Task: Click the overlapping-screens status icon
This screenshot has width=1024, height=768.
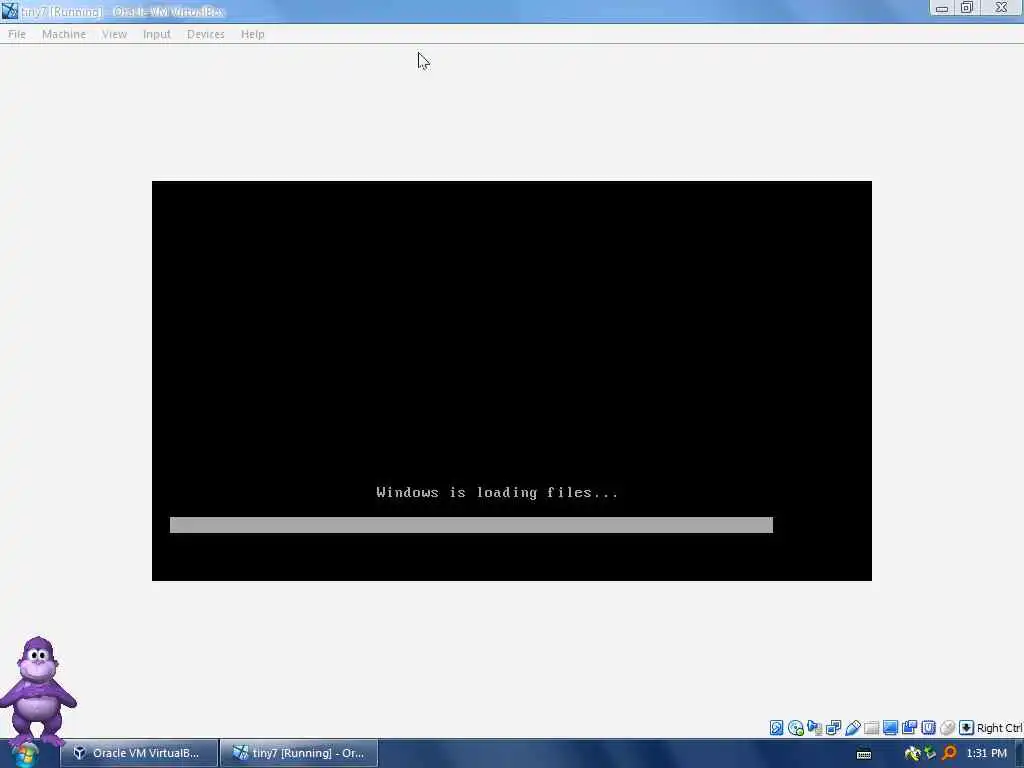Action: 909,728
